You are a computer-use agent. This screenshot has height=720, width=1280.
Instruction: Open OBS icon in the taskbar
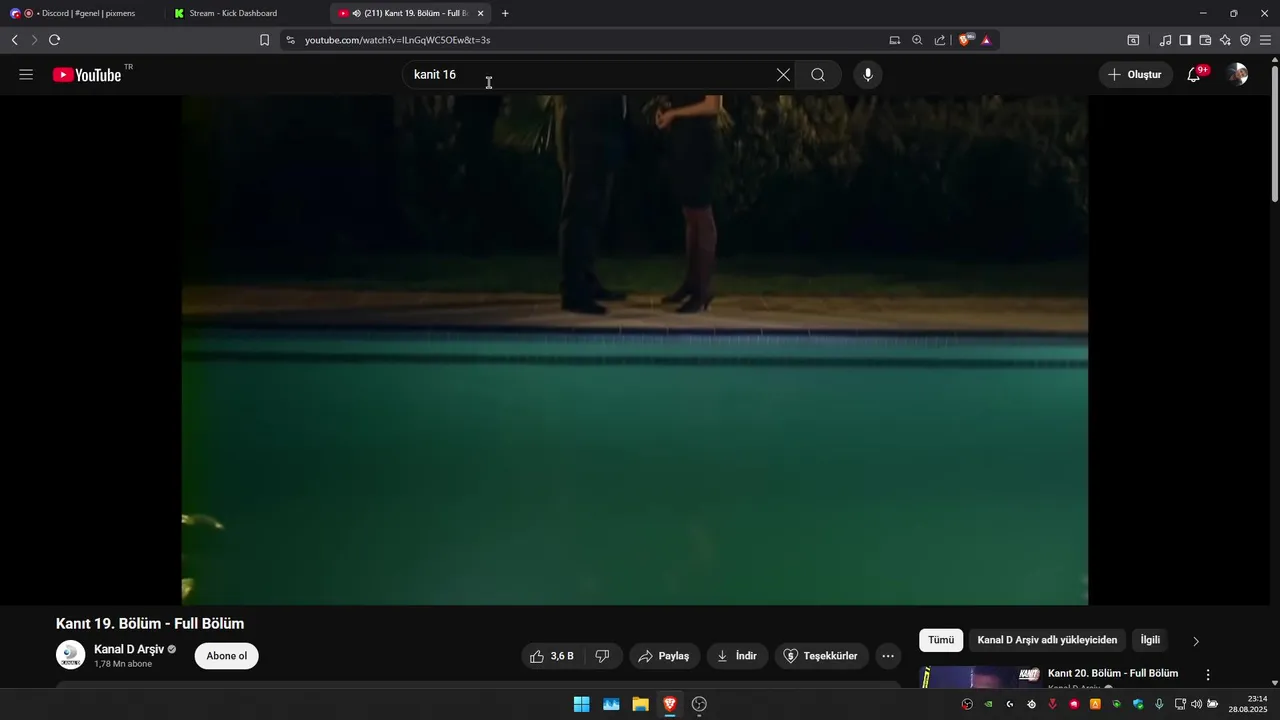699,704
